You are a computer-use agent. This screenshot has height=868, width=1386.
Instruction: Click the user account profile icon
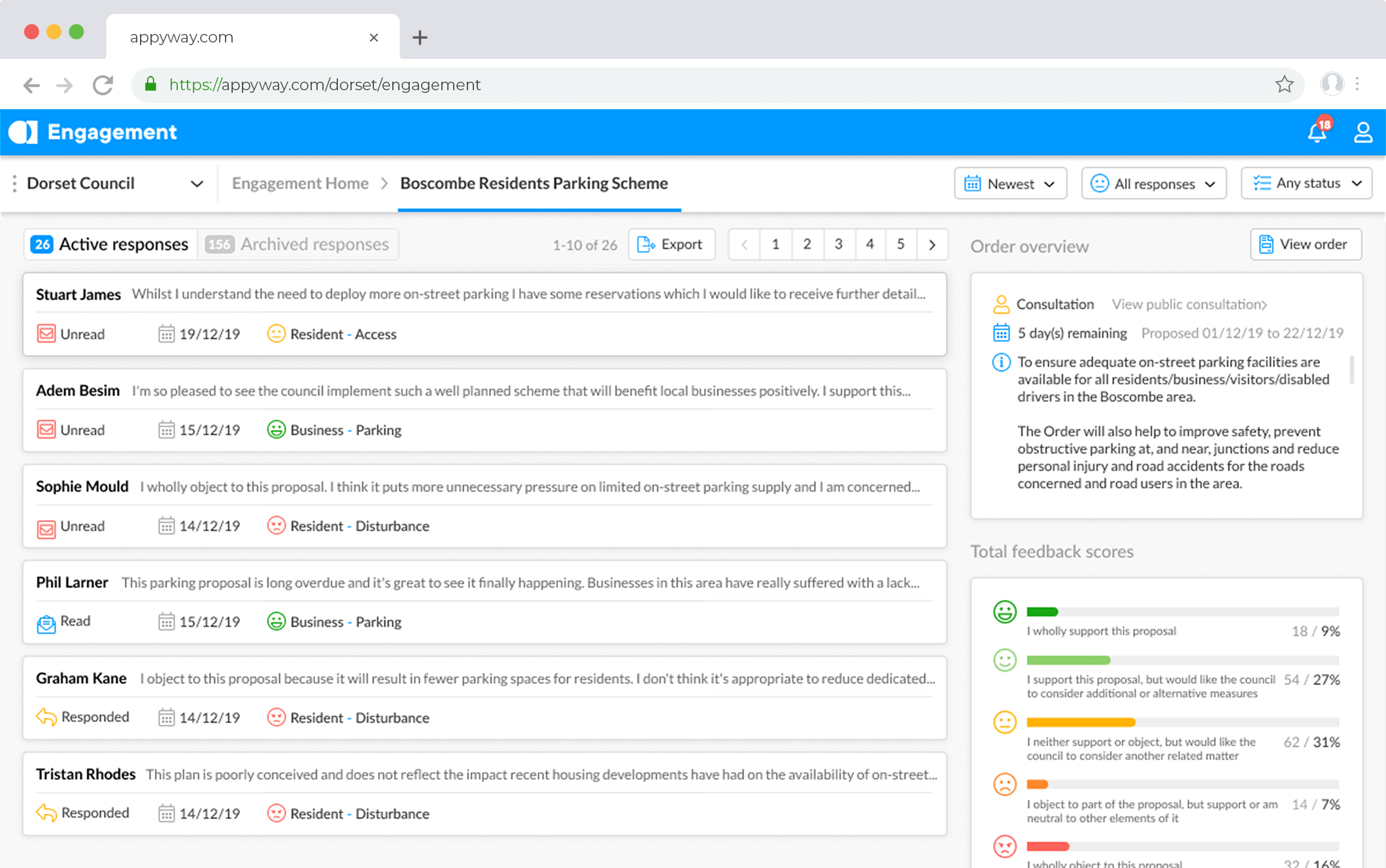(1362, 132)
